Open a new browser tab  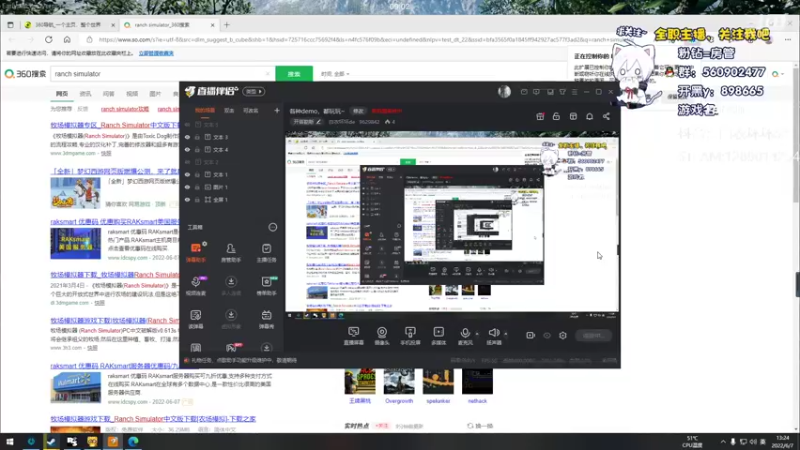tap(227, 24)
